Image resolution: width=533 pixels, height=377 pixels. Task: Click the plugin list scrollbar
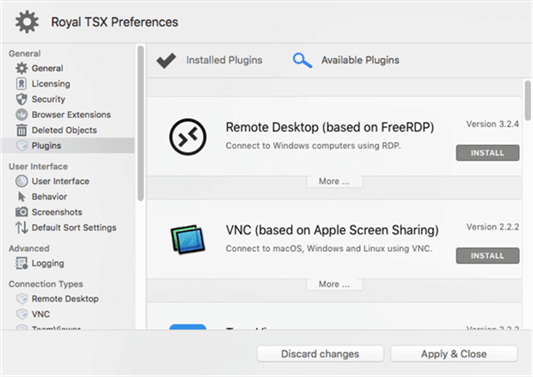(x=527, y=100)
